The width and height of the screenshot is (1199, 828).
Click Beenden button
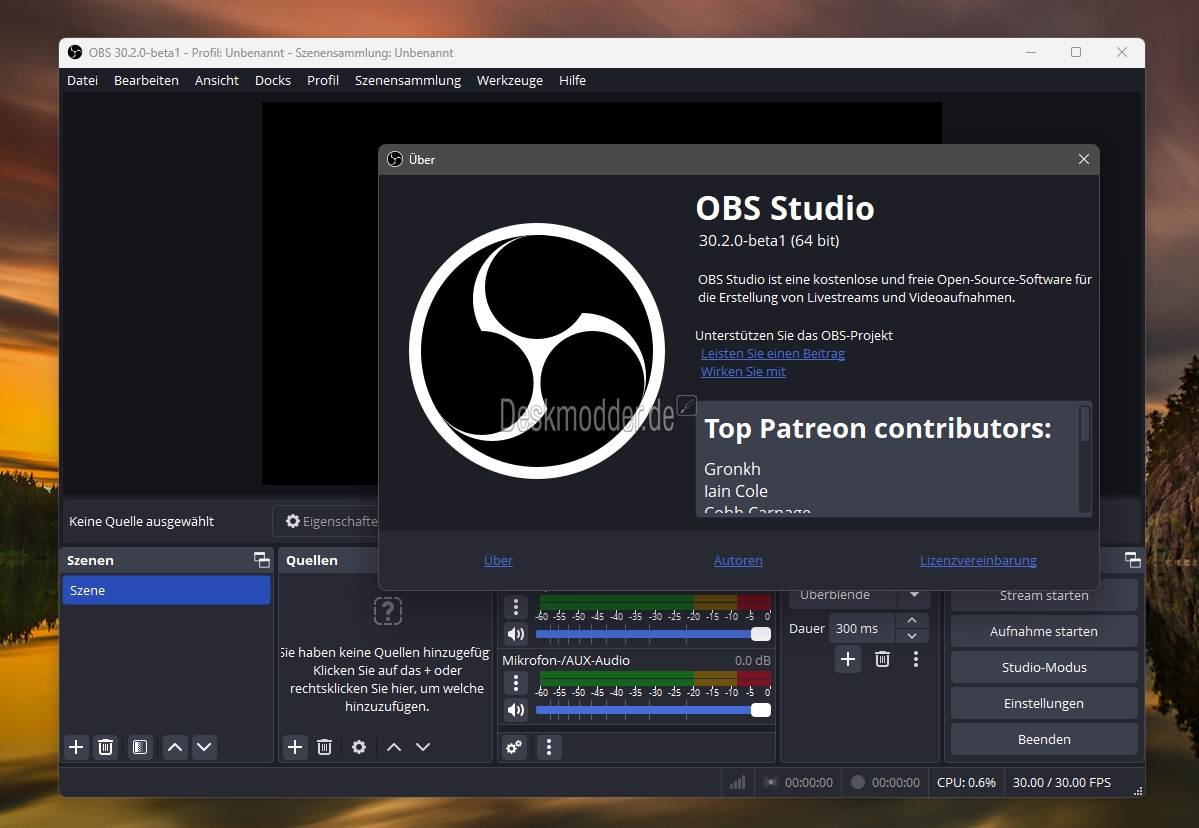[1044, 739]
